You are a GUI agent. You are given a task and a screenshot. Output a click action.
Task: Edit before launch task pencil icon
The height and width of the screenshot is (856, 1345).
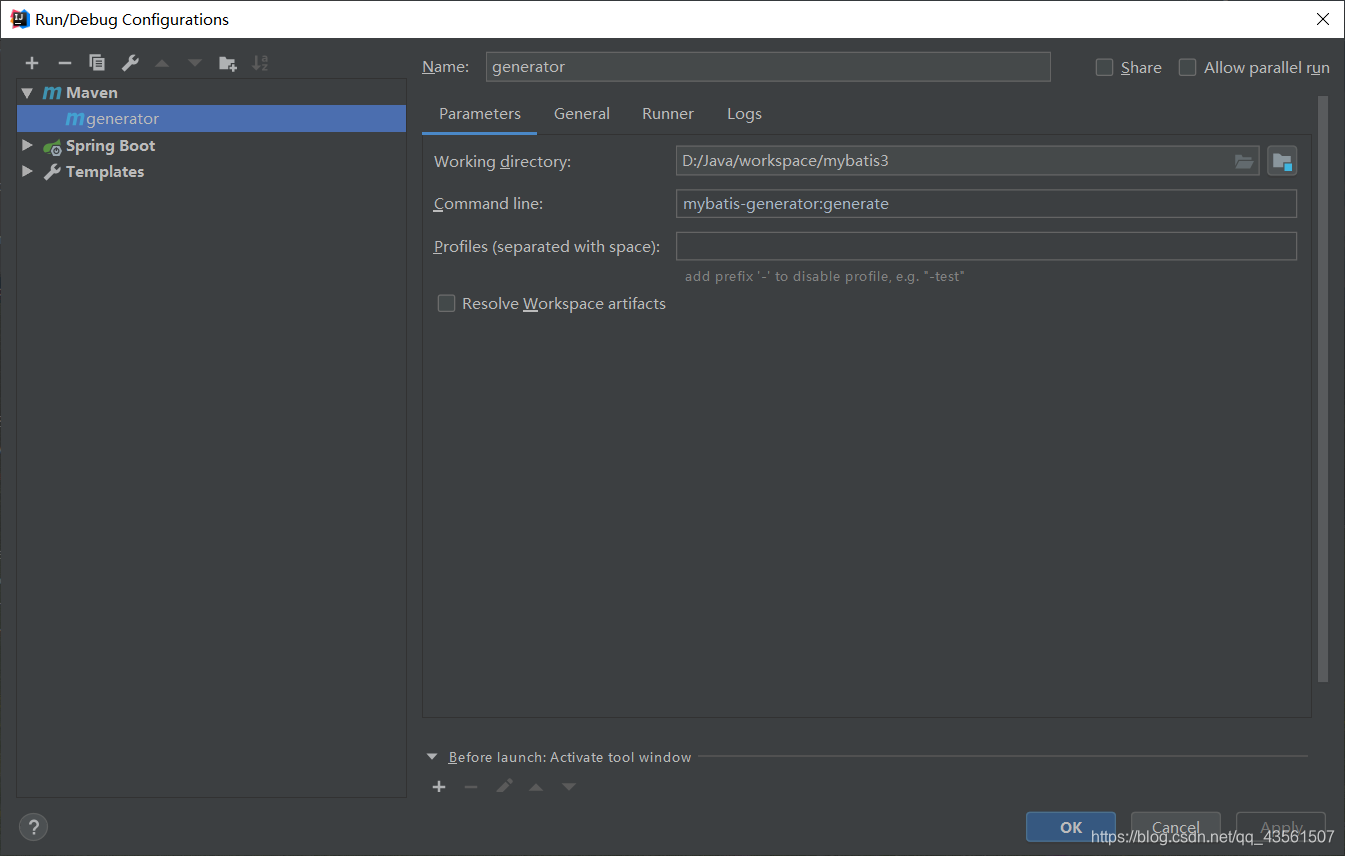pos(504,787)
